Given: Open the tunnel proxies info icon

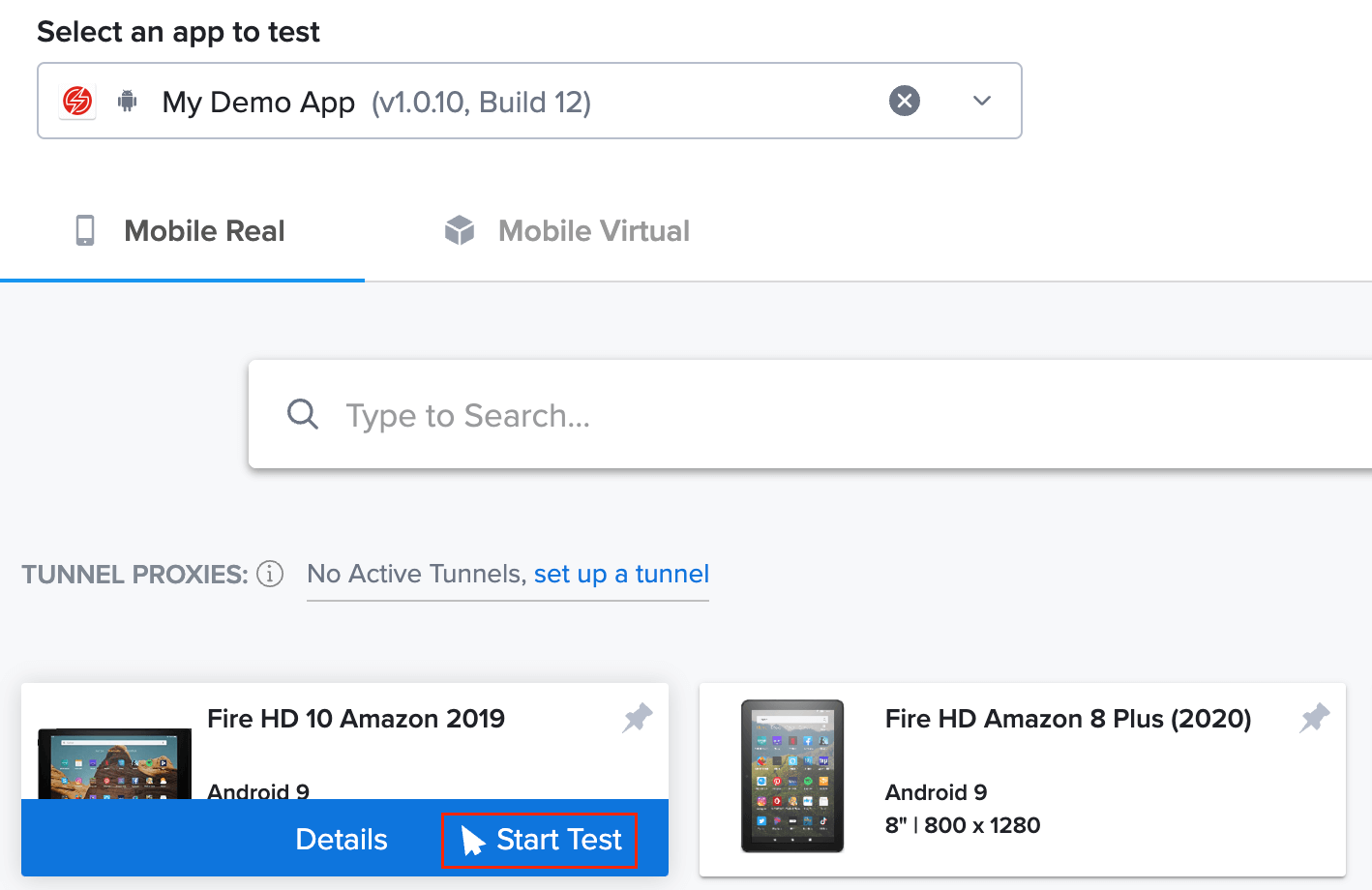Looking at the screenshot, I should (271, 574).
